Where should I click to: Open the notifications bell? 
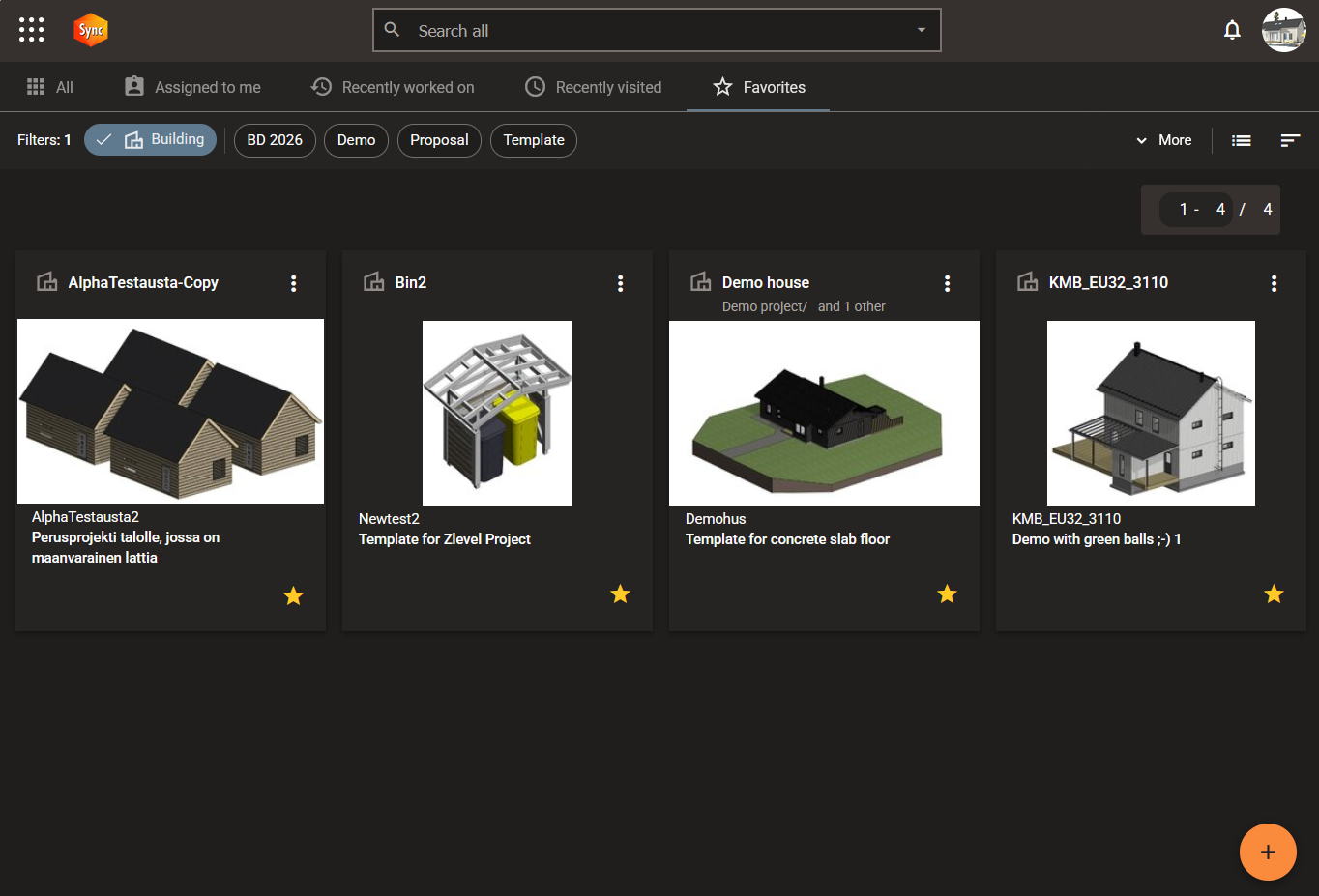tap(1232, 30)
